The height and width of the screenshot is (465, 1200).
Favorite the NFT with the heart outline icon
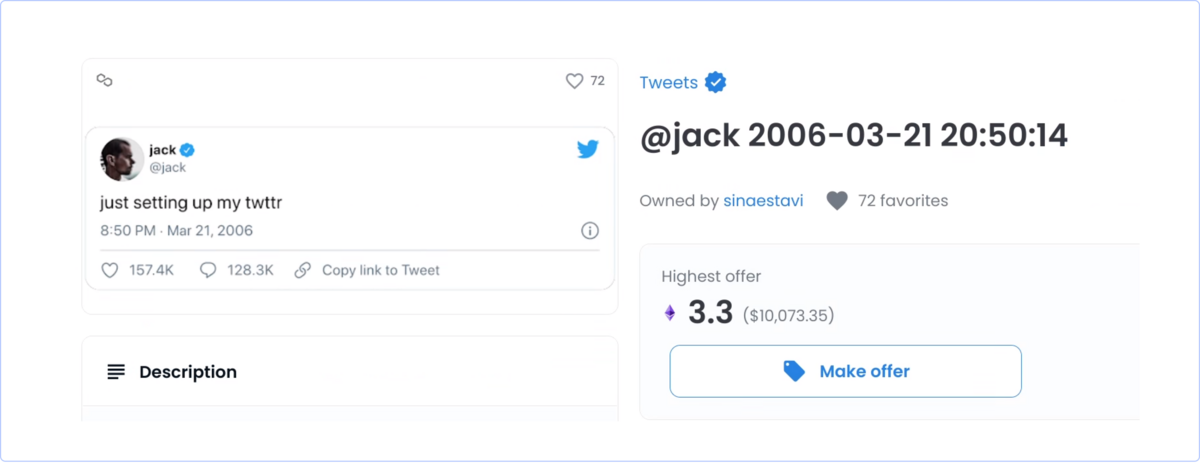pos(574,81)
